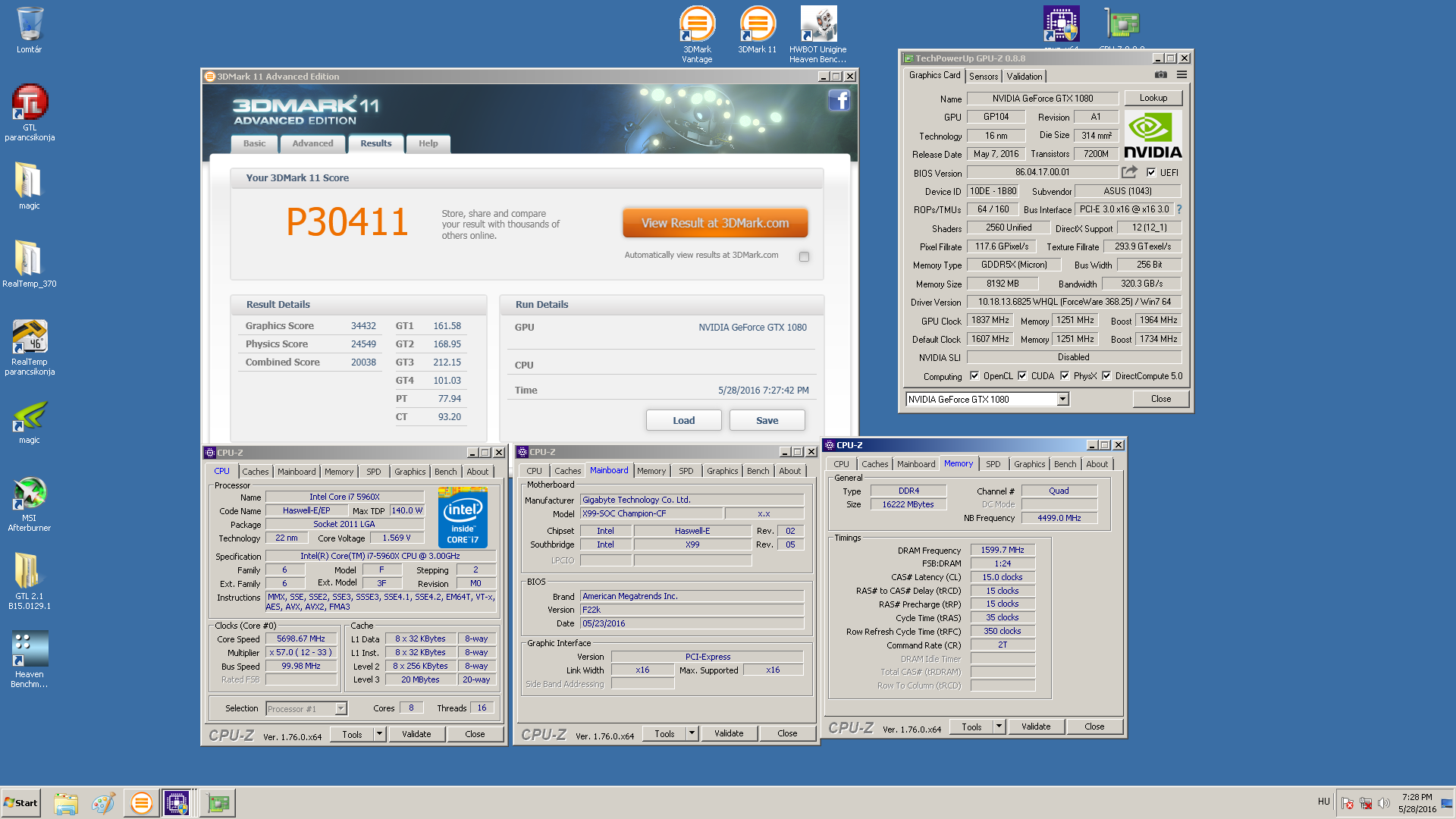Click View Result at 3DMark.com button
This screenshot has width=1456, height=819.
(715, 223)
